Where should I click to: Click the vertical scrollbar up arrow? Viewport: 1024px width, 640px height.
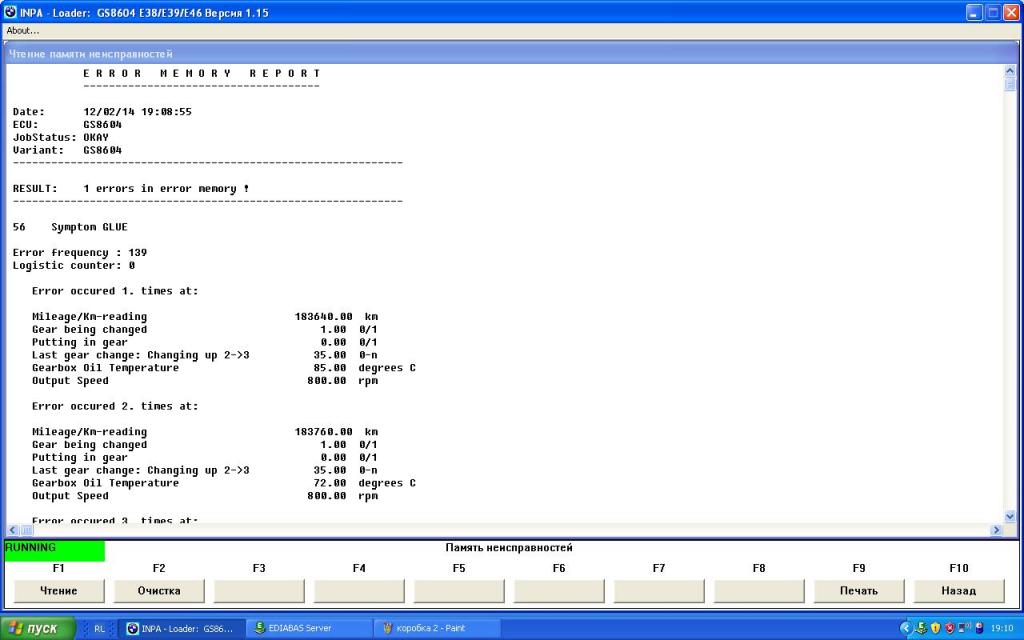click(x=1010, y=71)
